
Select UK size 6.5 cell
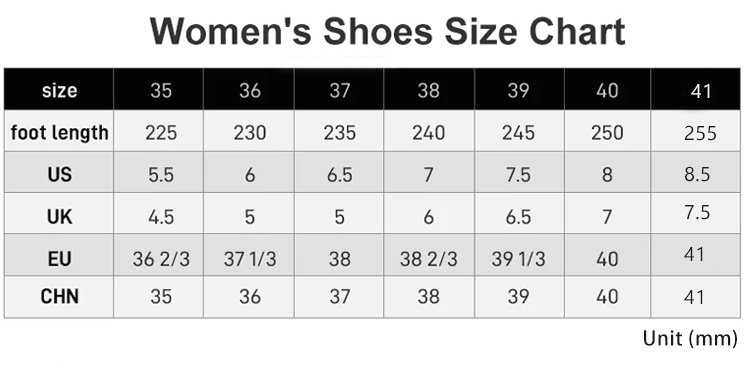[518, 217]
